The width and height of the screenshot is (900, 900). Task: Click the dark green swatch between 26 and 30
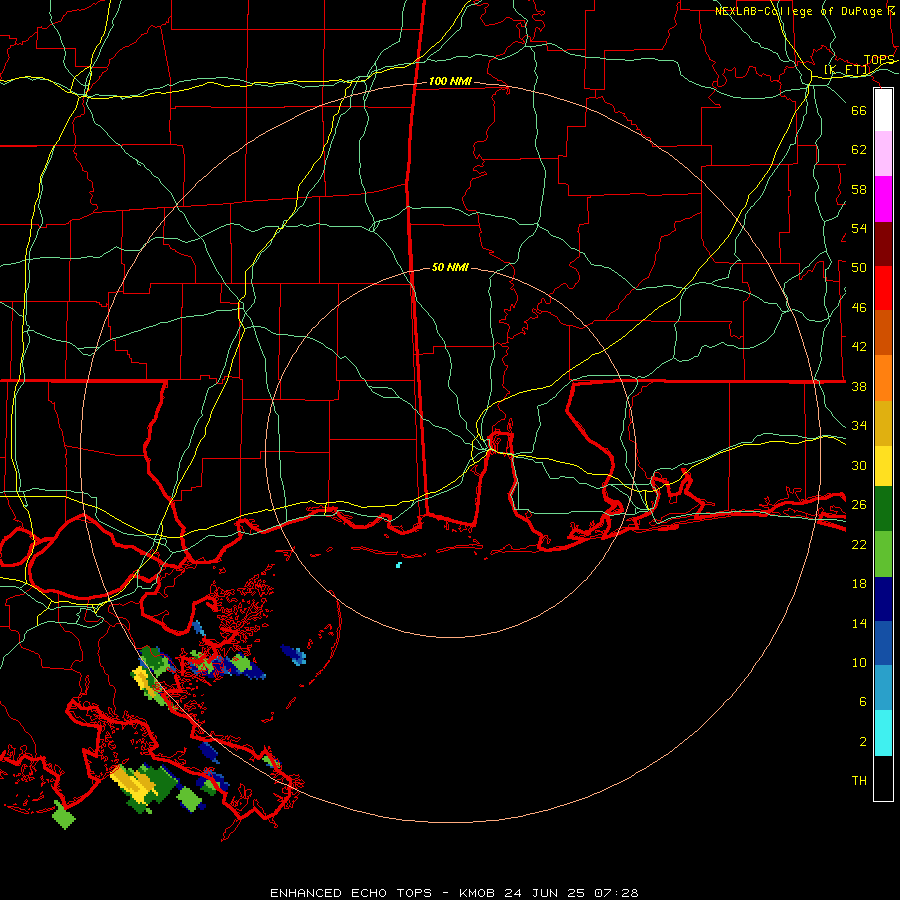[883, 509]
